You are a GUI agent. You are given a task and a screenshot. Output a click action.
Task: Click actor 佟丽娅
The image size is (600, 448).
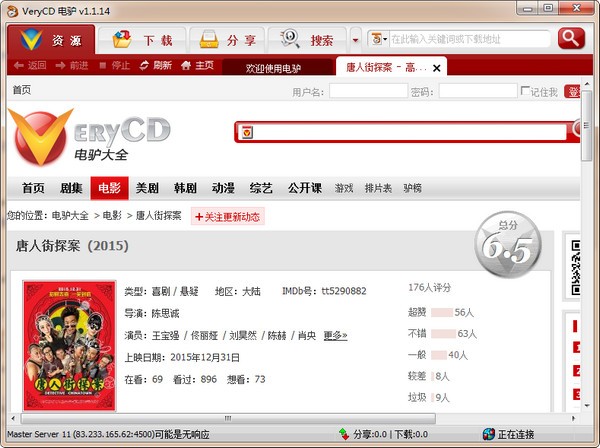pyautogui.click(x=204, y=336)
